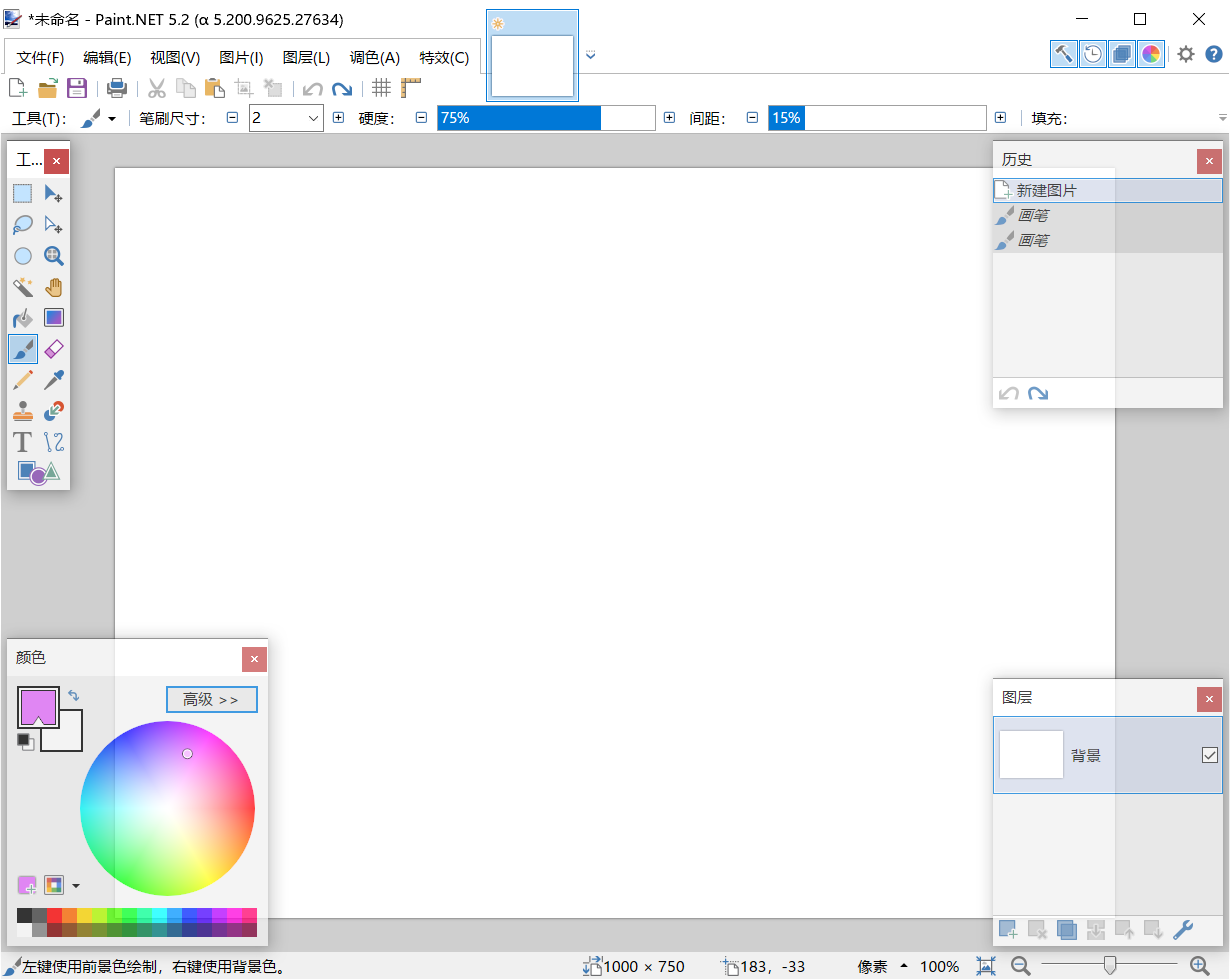Image resolution: width=1230 pixels, height=980 pixels.
Task: Select the Ellipse Select tool
Action: click(x=23, y=256)
